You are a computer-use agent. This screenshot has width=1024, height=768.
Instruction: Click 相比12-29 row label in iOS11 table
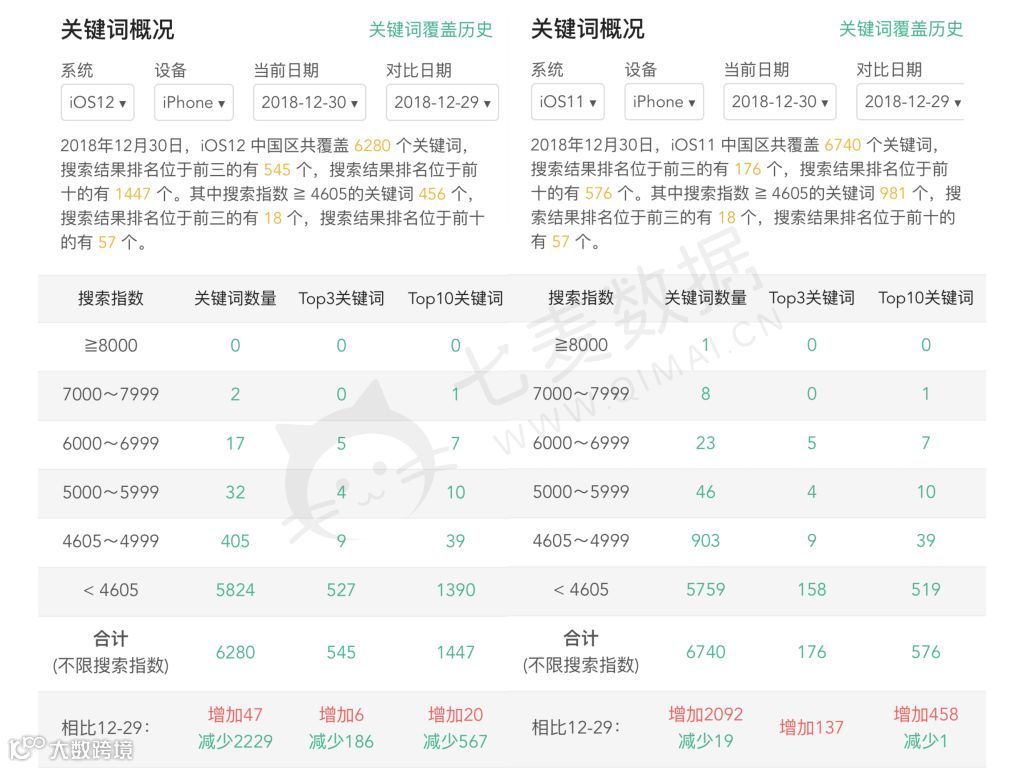click(x=575, y=728)
